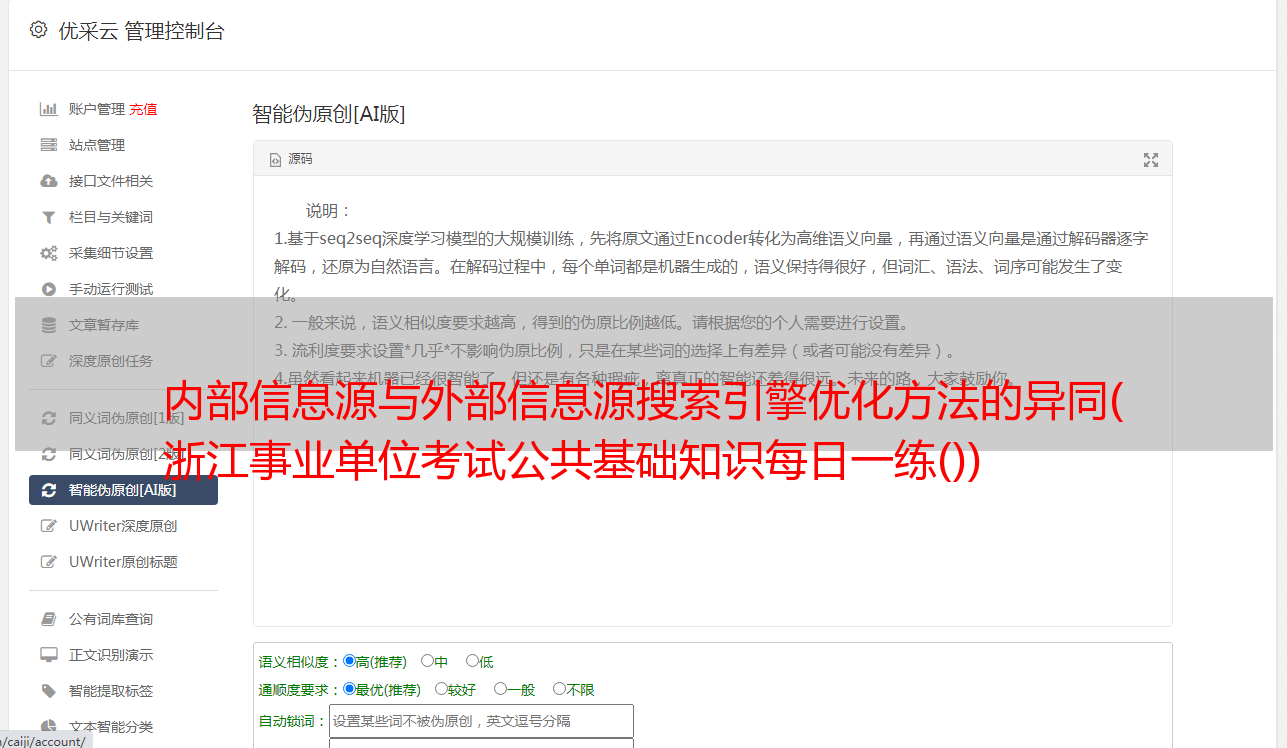Open 接口文件相关 cloud upload icon
Screen dimensions: 1287x748
tap(48, 181)
